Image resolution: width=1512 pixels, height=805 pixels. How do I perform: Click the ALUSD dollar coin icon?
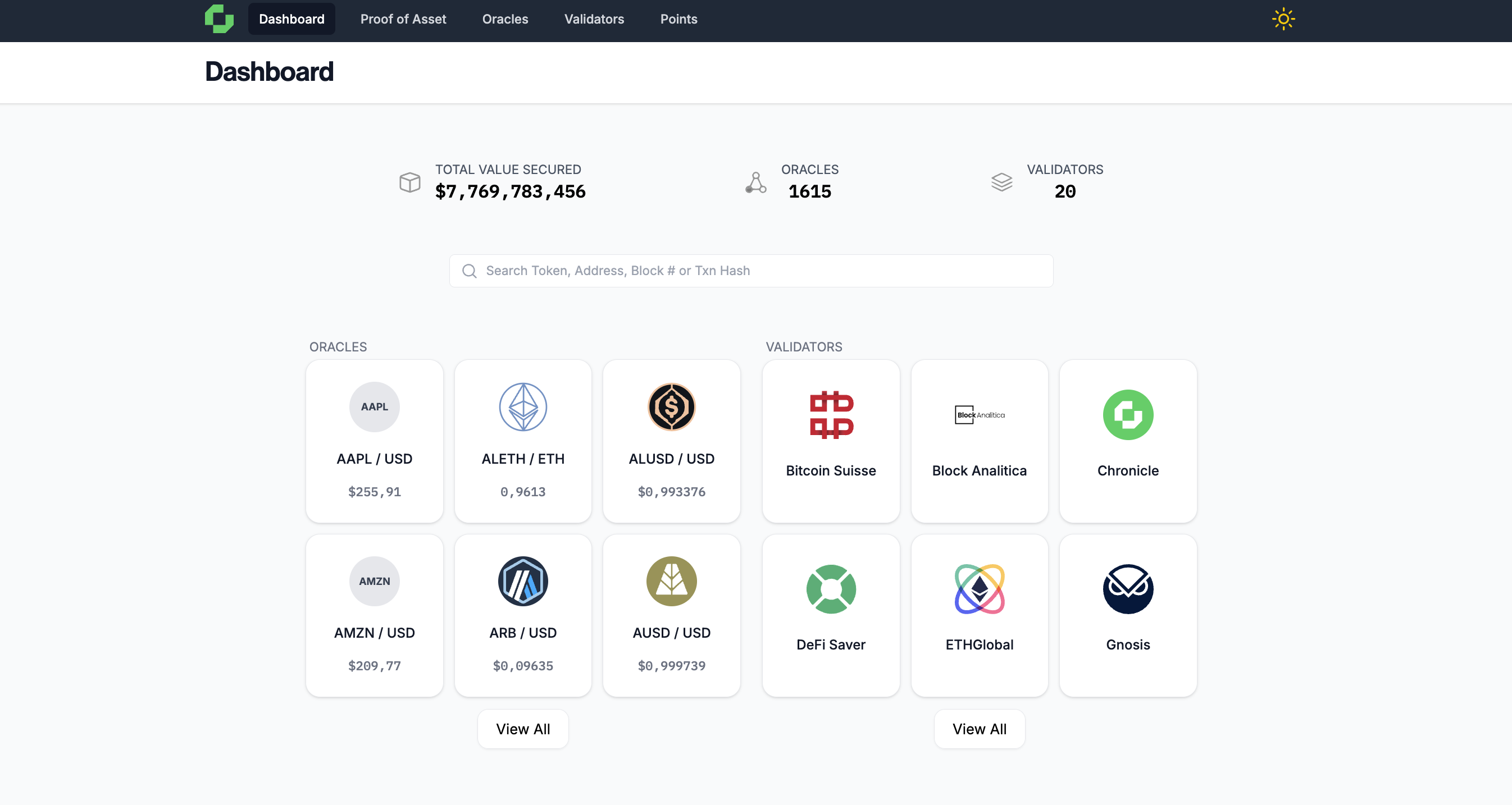[x=671, y=406]
